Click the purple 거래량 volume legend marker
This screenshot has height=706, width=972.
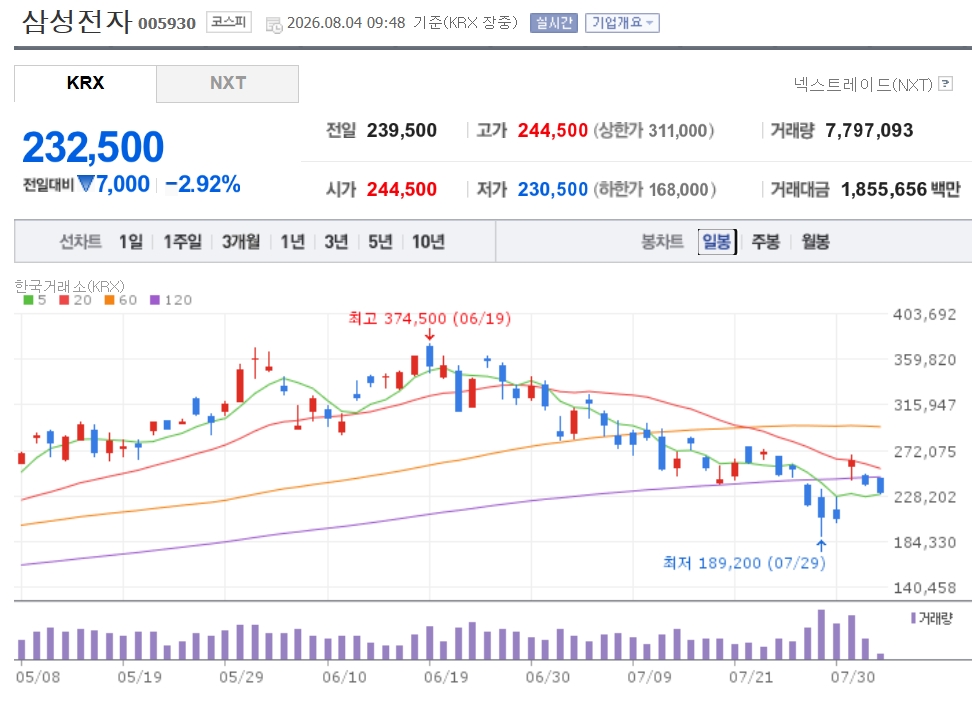[x=914, y=618]
